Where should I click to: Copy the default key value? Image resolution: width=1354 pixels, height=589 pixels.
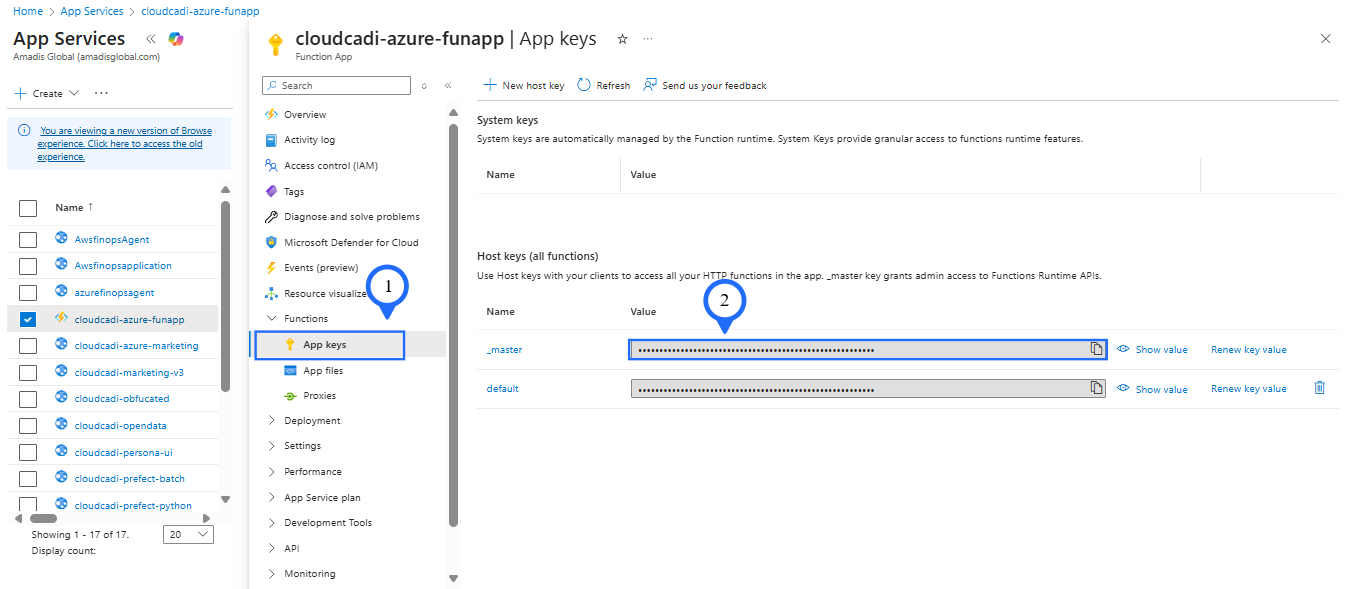pyautogui.click(x=1096, y=388)
